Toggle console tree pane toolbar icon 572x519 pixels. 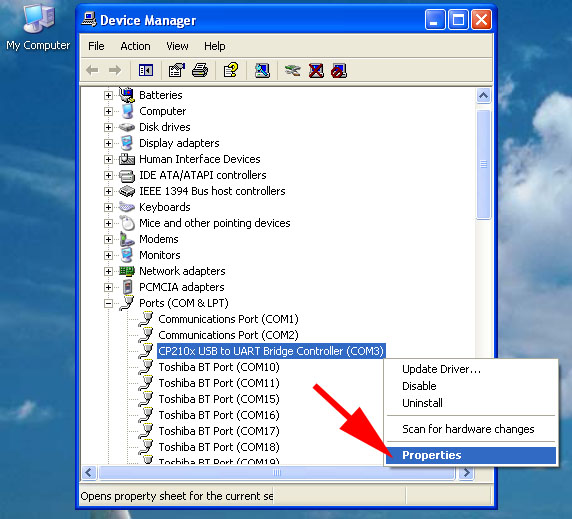click(x=146, y=70)
